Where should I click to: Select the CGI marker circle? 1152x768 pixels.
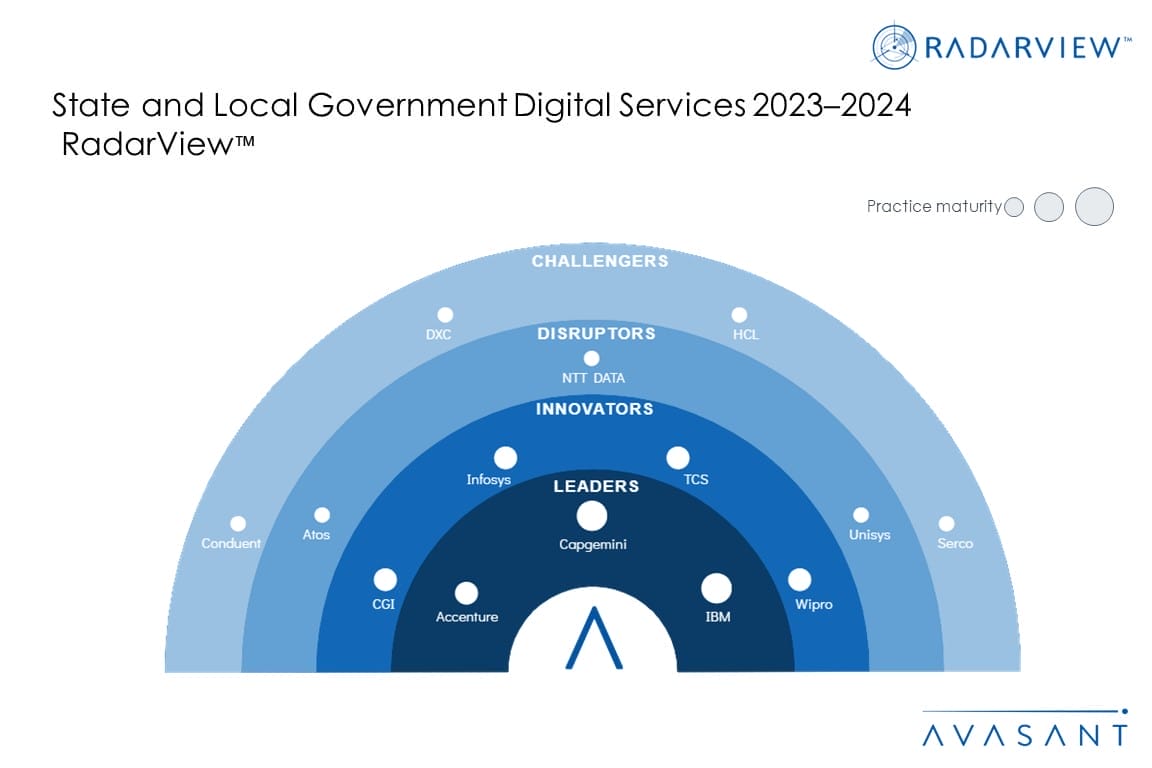tap(385, 579)
